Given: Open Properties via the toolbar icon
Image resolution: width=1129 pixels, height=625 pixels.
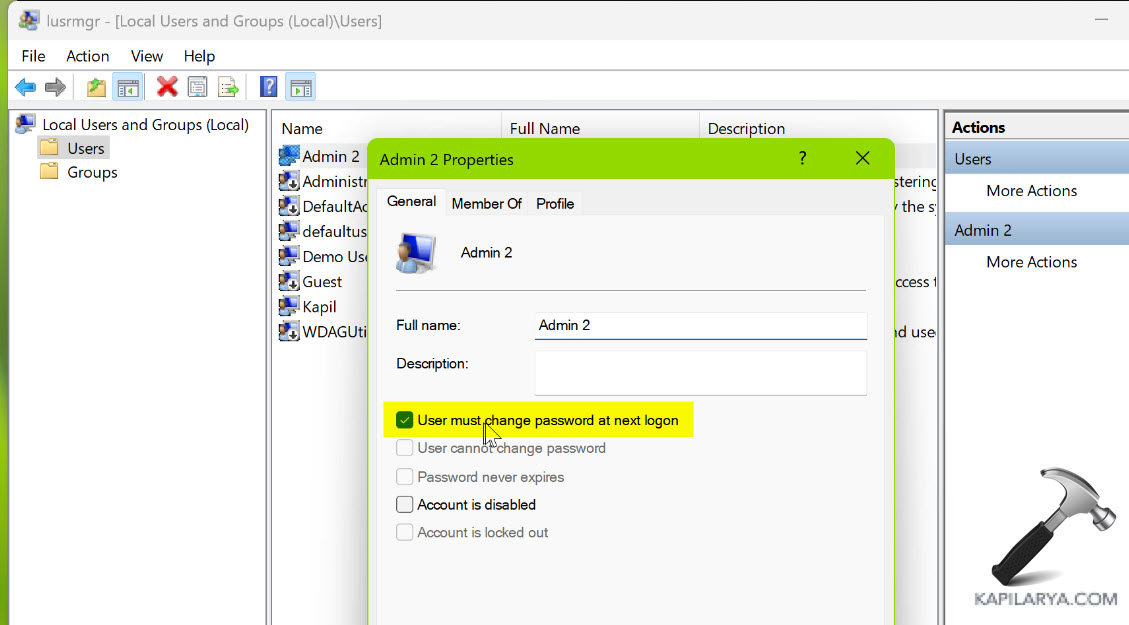Looking at the screenshot, I should [198, 87].
